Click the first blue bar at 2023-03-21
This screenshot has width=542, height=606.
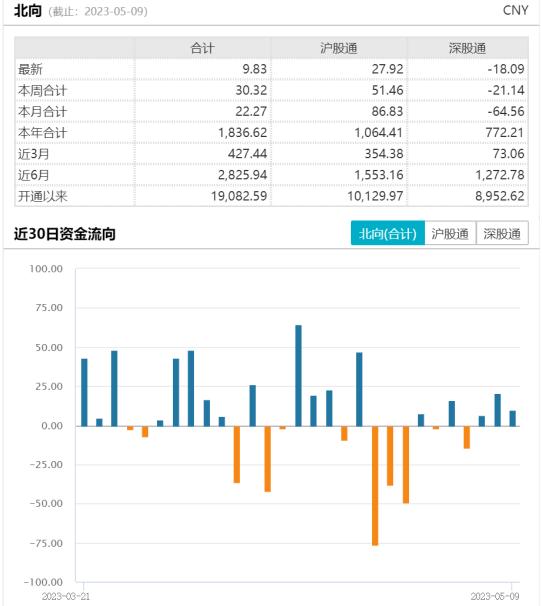tap(84, 392)
